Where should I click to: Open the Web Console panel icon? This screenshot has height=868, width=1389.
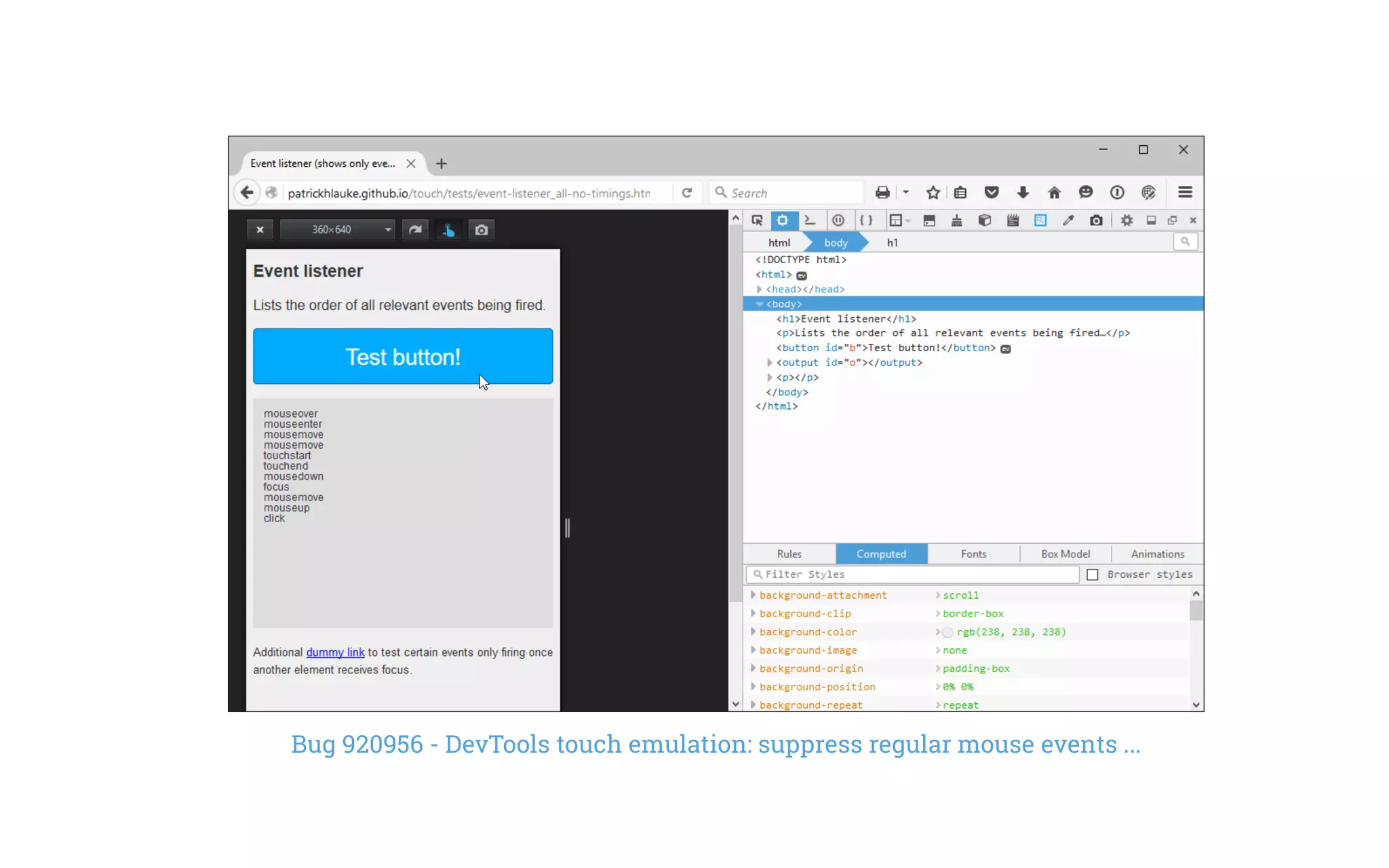(x=810, y=220)
